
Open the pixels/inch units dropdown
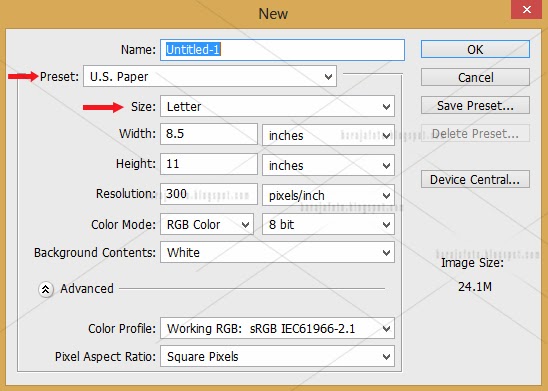(x=328, y=195)
